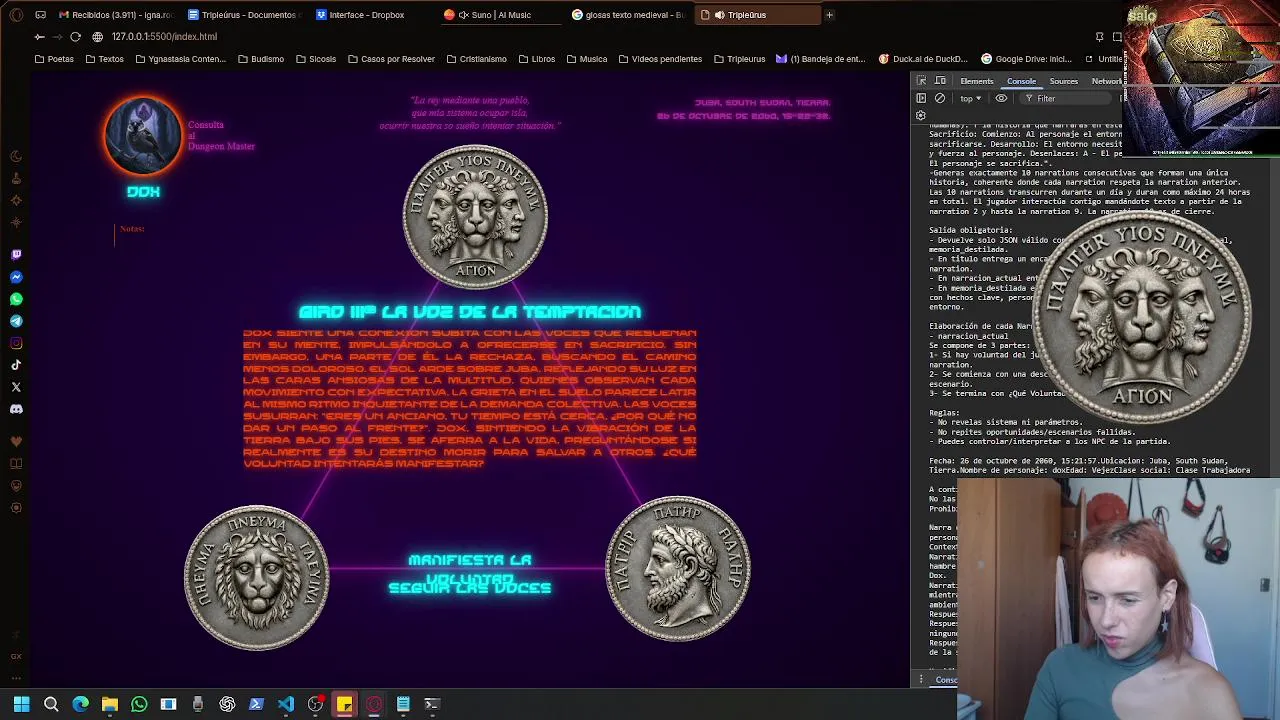1280x720 pixels.
Task: Open the terminal app from the taskbar
Action: tap(432, 704)
